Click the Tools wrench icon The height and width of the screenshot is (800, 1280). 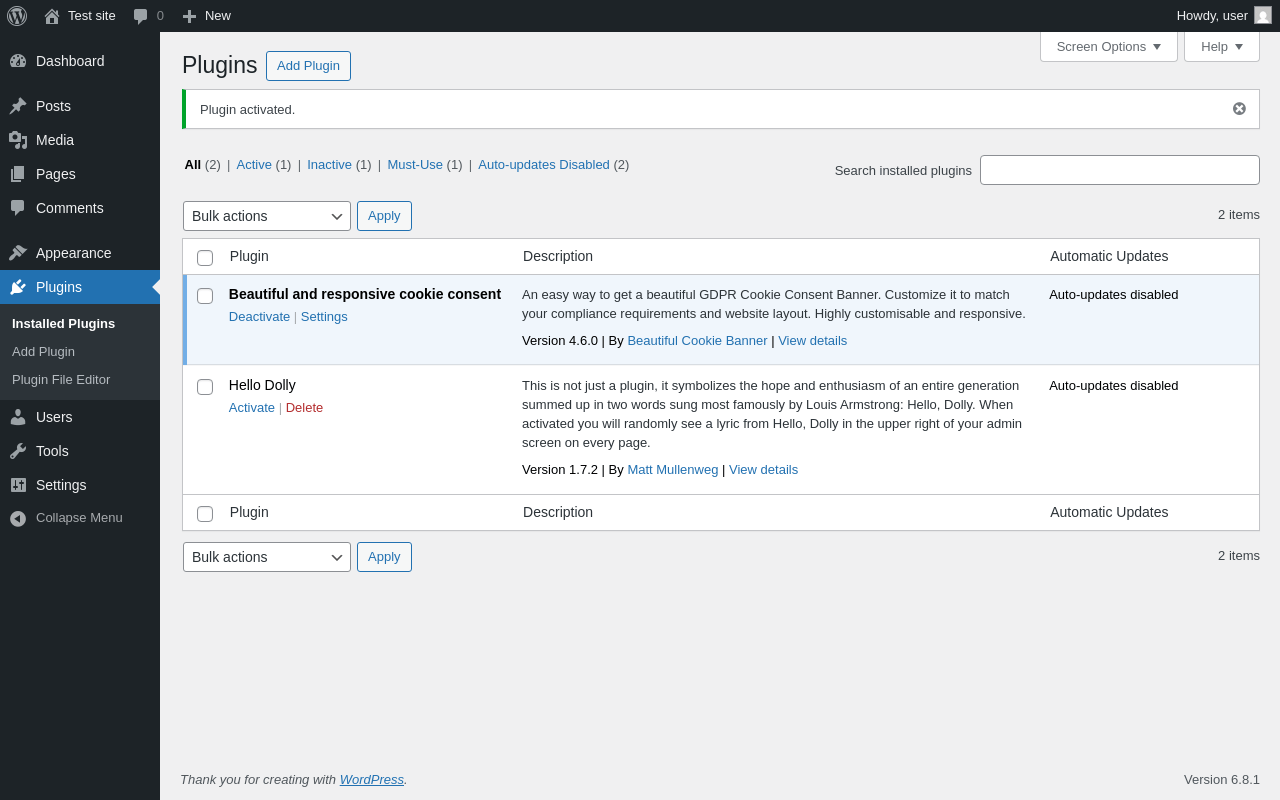[18, 451]
